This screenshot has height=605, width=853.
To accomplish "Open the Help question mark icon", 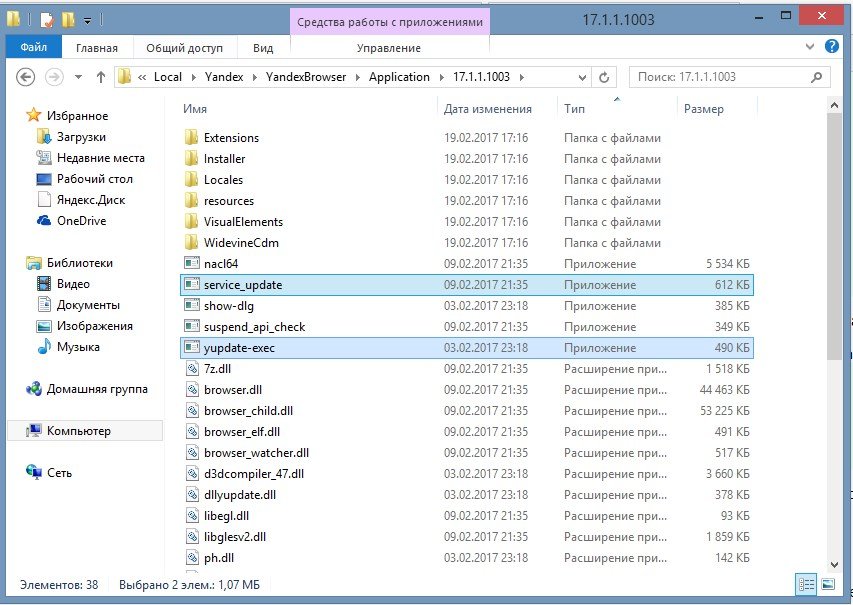I will coord(831,46).
